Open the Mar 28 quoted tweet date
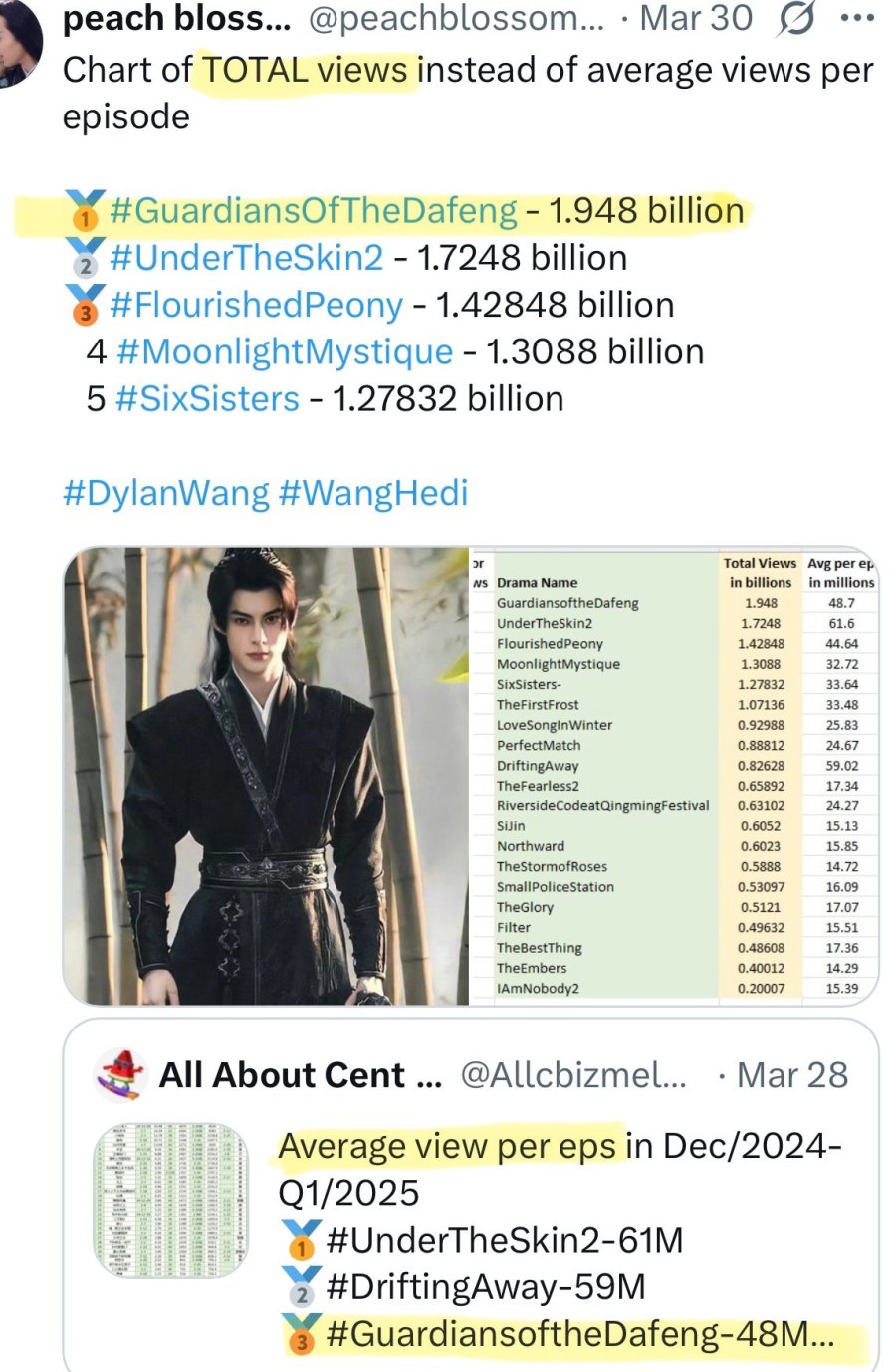The image size is (896, 1372). click(x=792, y=1075)
